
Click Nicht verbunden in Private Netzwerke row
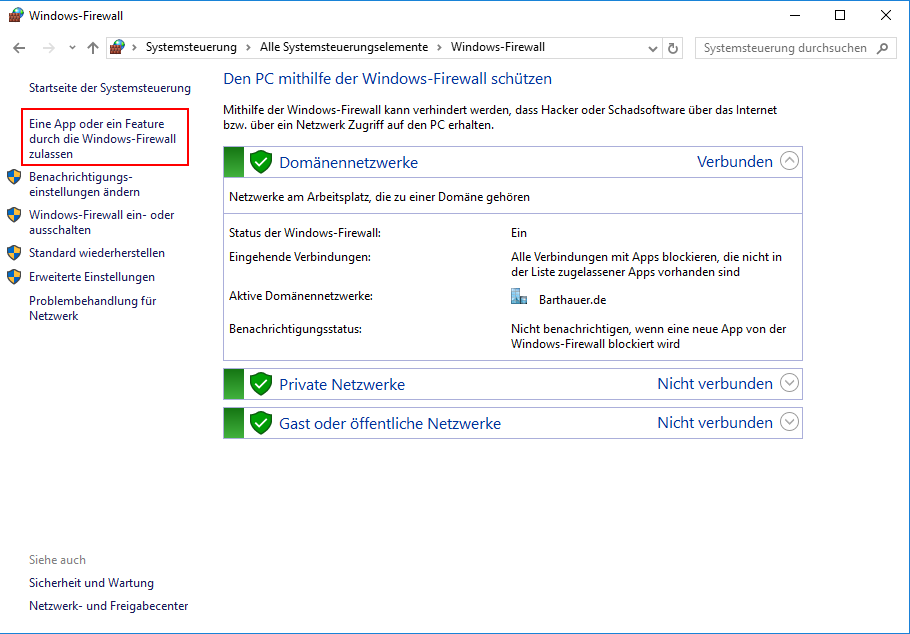(x=715, y=383)
